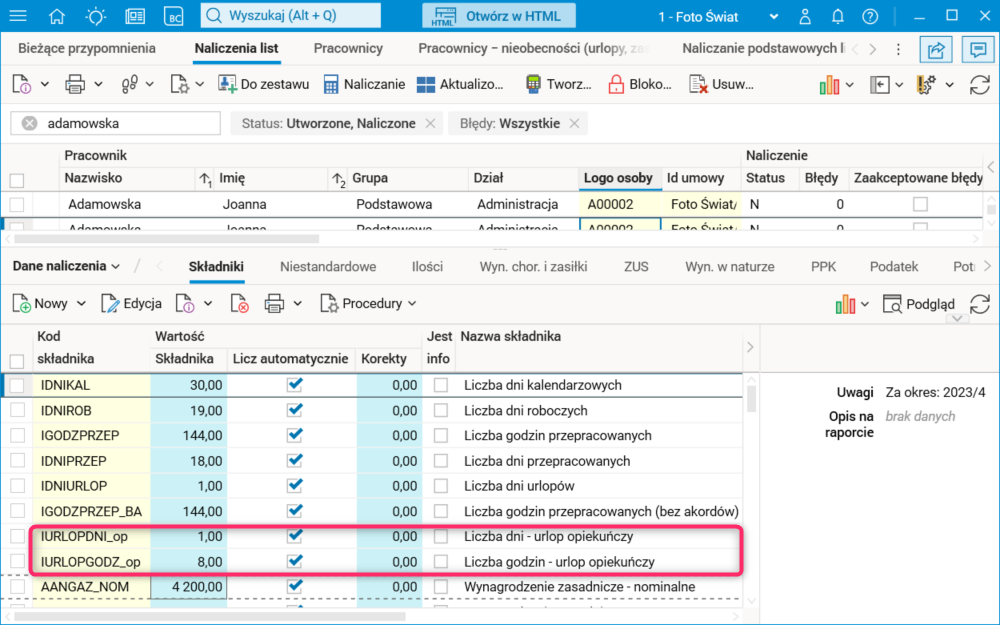Image resolution: width=1000 pixels, height=625 pixels.
Task: Click the home icon in title bar
Action: click(57, 17)
